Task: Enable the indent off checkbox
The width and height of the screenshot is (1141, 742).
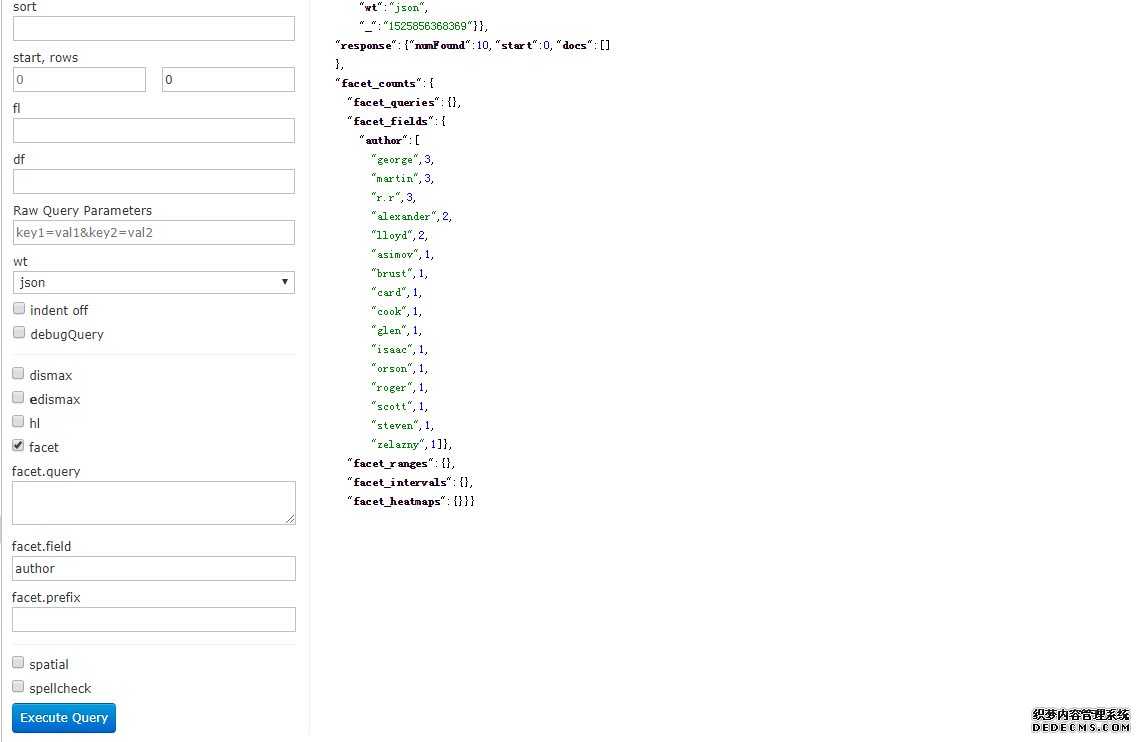Action: (19, 309)
